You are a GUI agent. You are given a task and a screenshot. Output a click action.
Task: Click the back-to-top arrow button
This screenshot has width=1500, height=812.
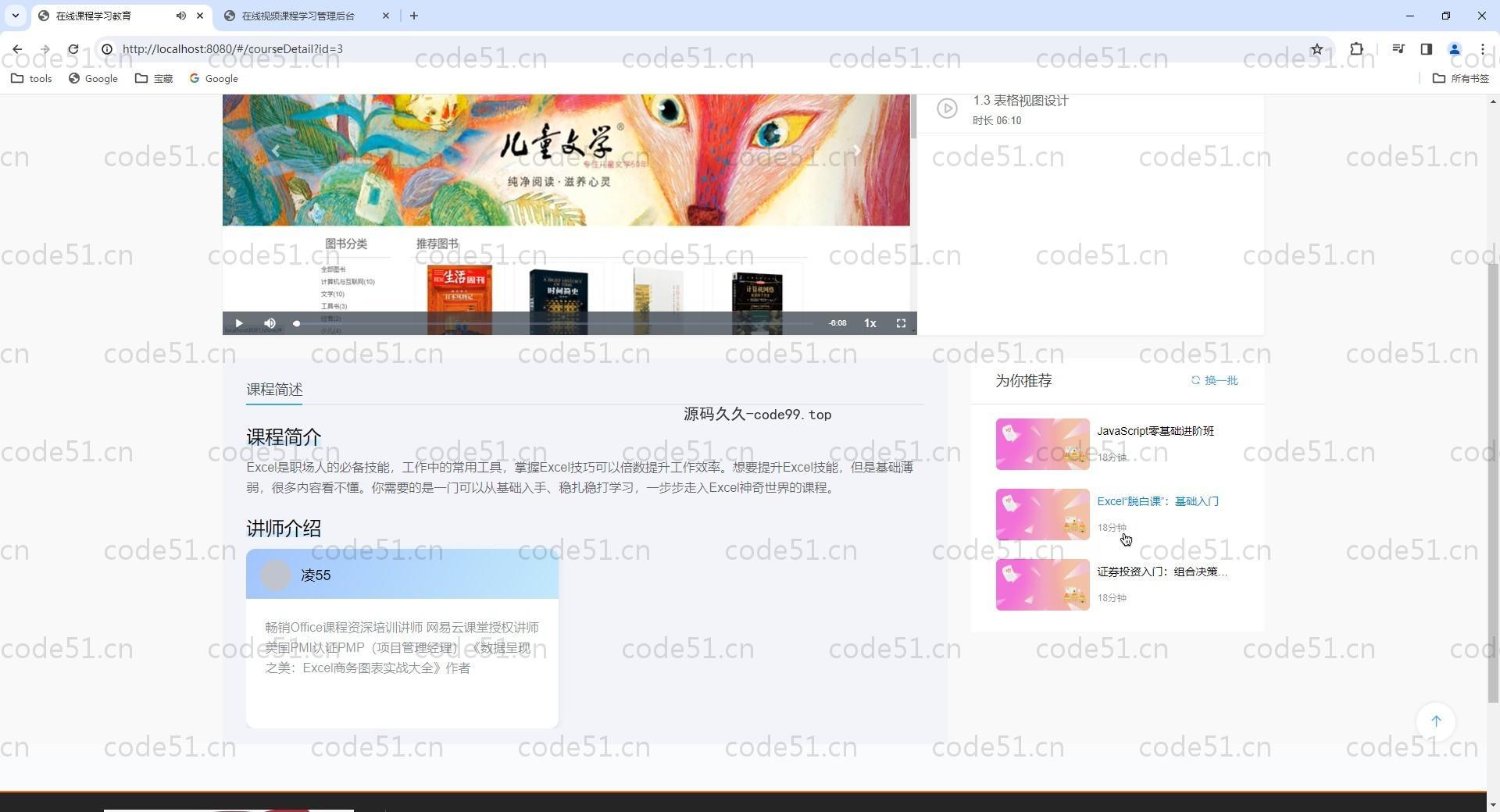click(1436, 721)
